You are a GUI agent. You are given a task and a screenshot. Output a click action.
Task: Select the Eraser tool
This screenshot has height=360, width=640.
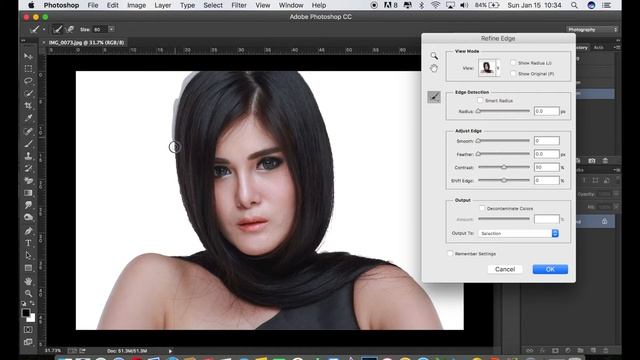pyautogui.click(x=28, y=180)
